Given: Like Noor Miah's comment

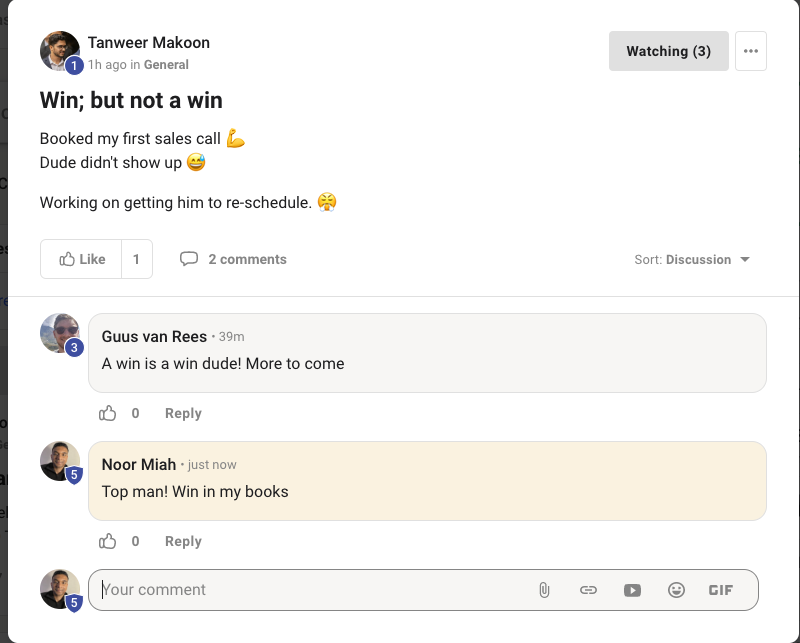Looking at the screenshot, I should point(108,541).
